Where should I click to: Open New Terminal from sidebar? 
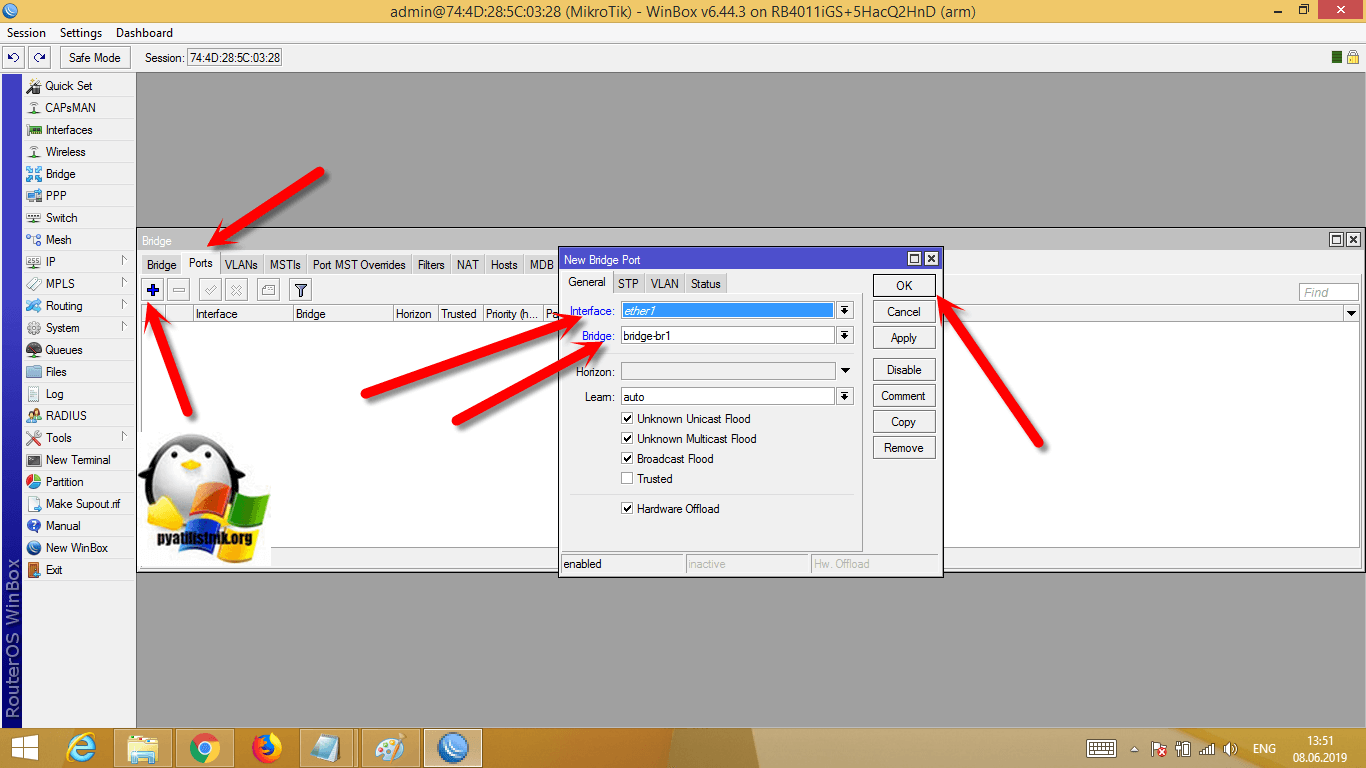(x=78, y=460)
